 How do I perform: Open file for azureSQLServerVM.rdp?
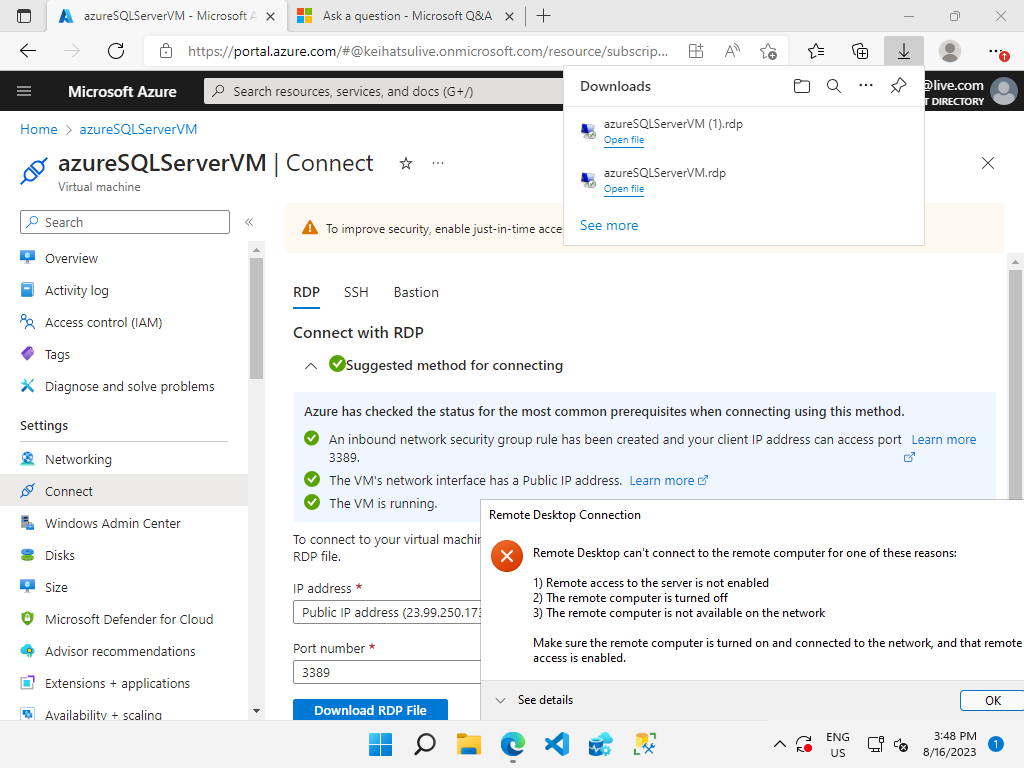coord(624,189)
